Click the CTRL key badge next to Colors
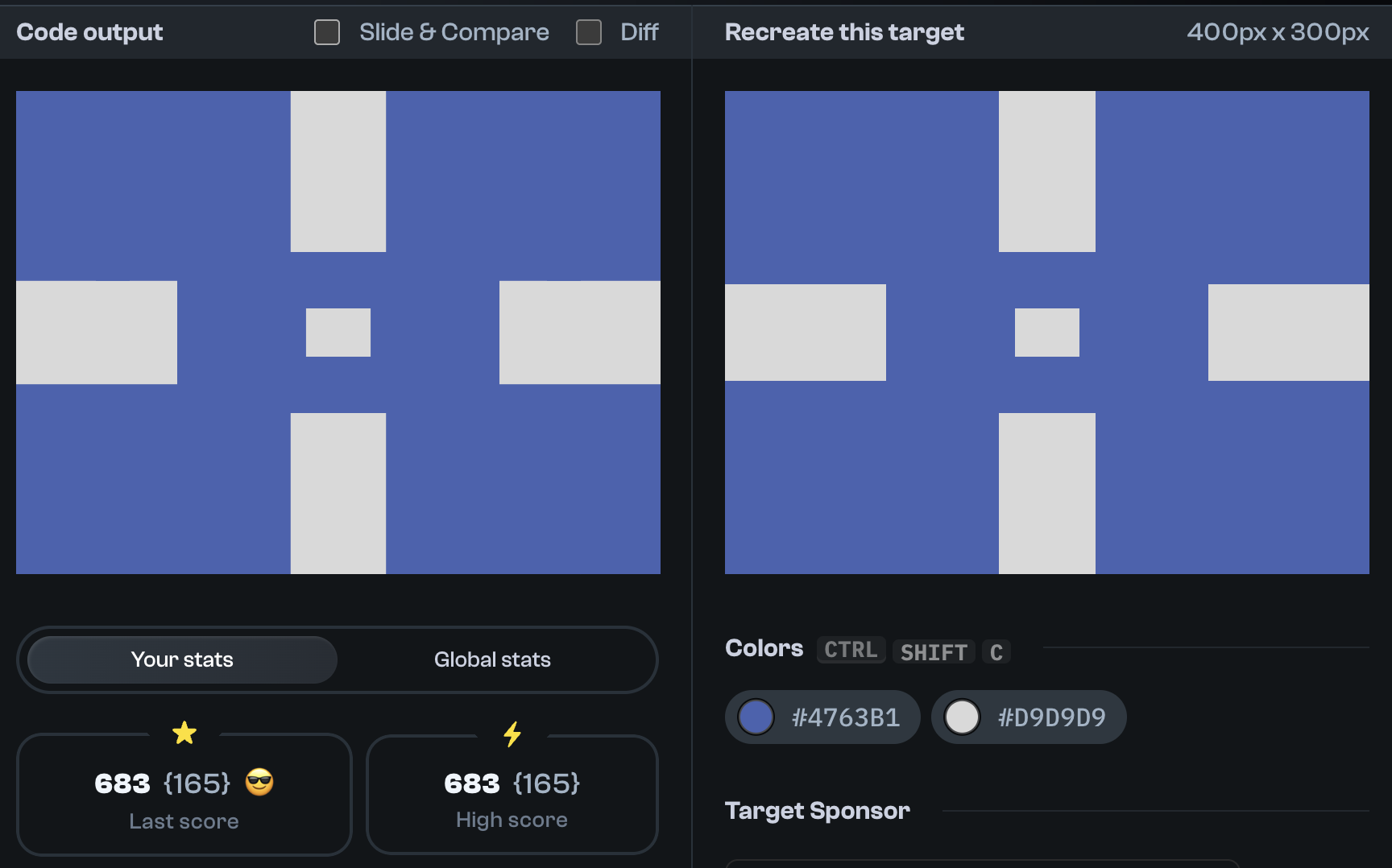This screenshot has width=1392, height=868. (x=851, y=650)
